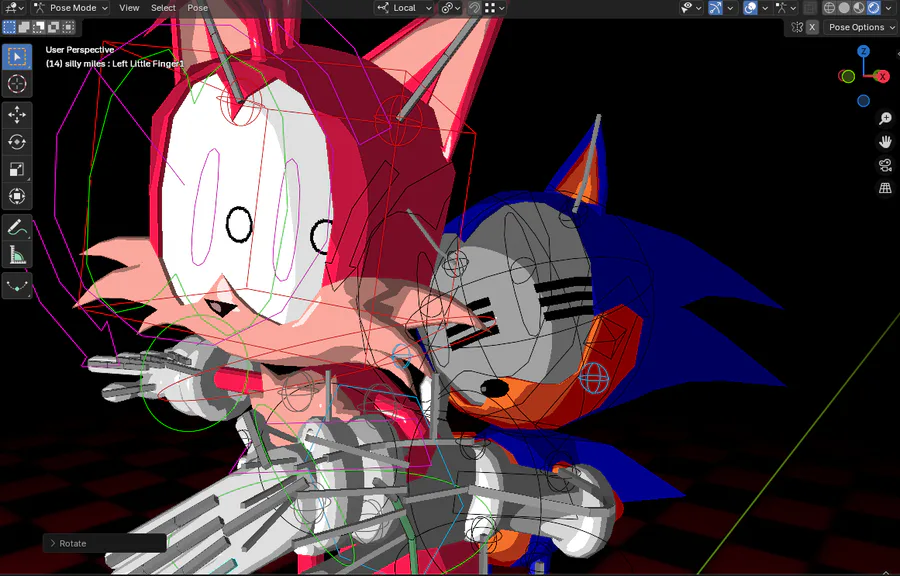Set selection mode to extend
This screenshot has height=576, width=900.
24,27
